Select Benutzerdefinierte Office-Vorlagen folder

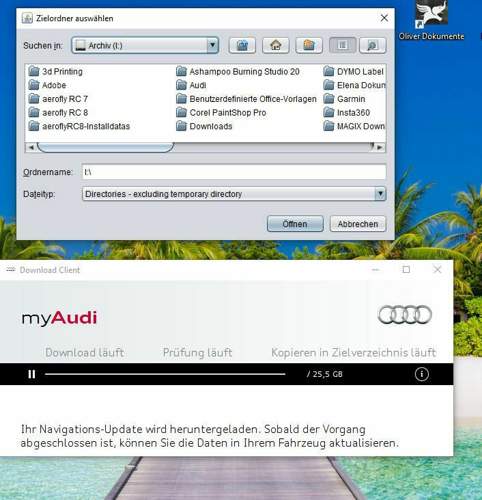246,99
